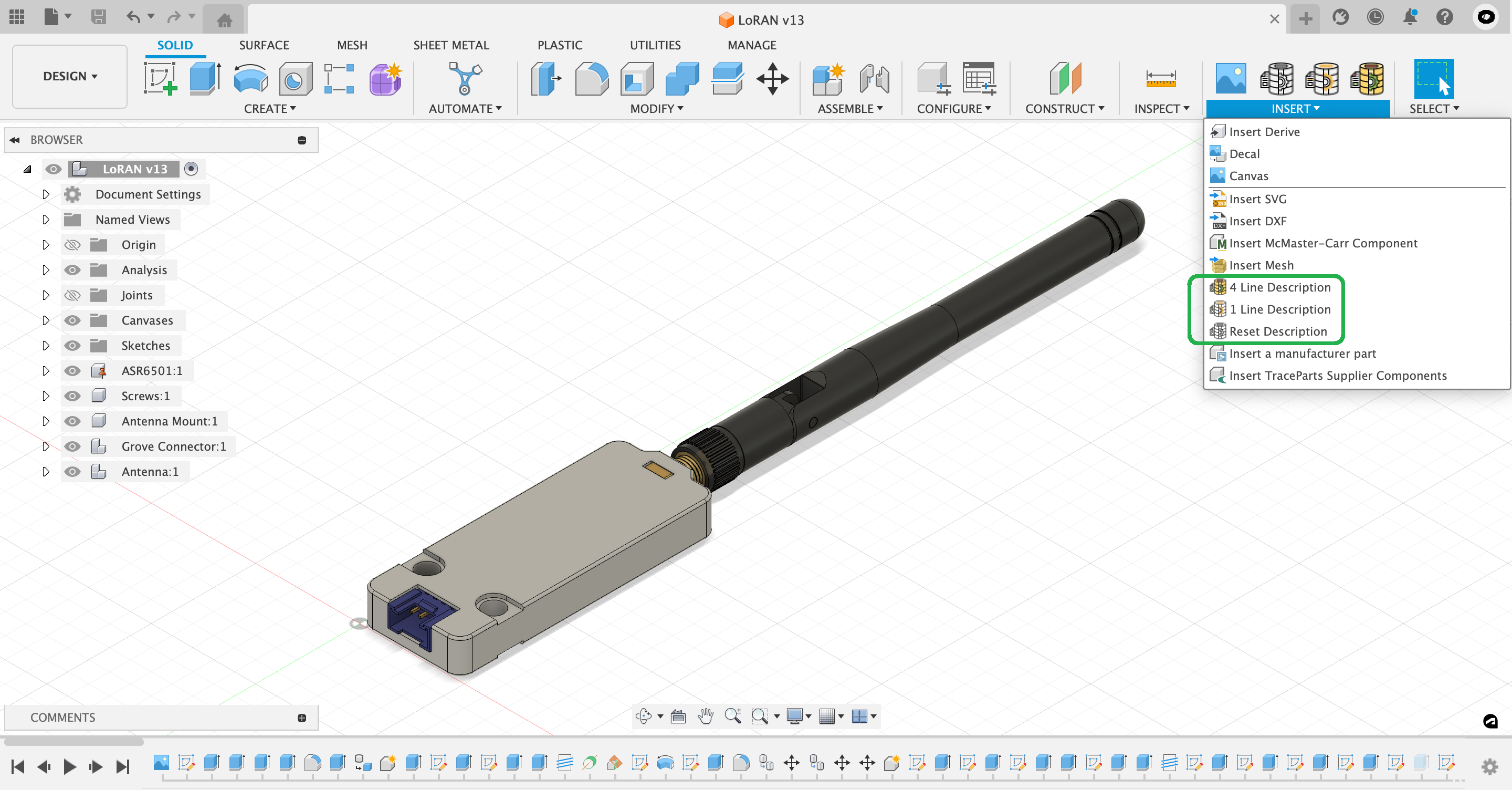Screen dimensions: 1512x790
Task: Activate the LoRAN v13 radio button
Action: pyautogui.click(x=191, y=169)
